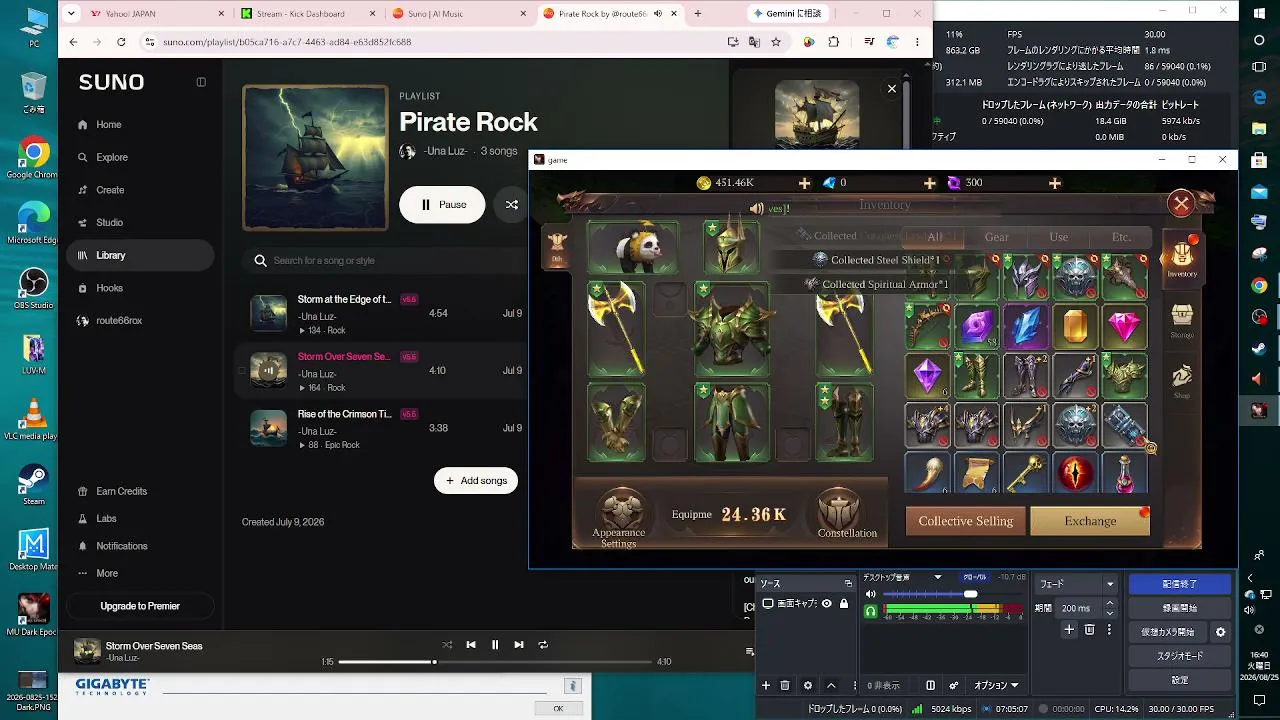
Task: Switch to the Gear inventory tab
Action: [x=996, y=237]
